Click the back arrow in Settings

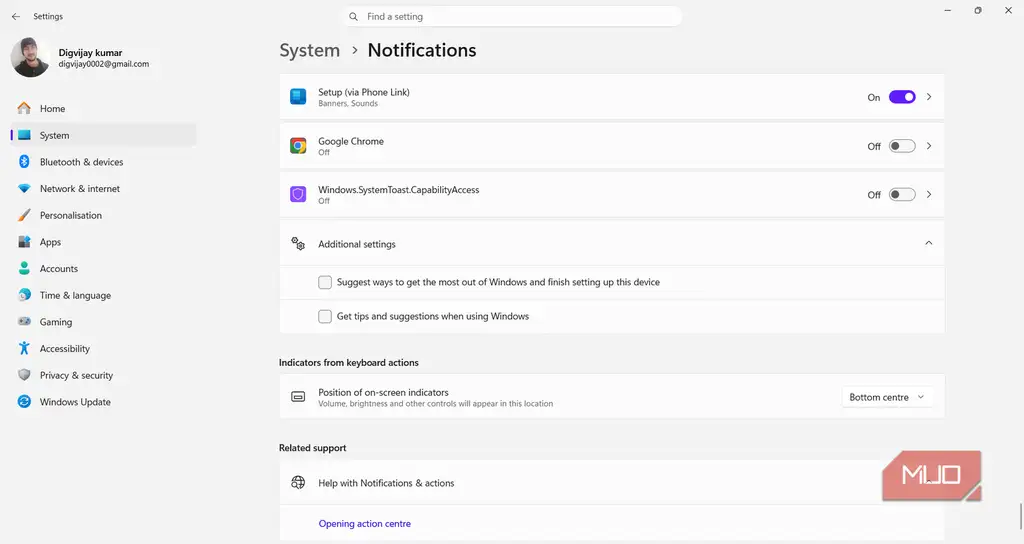pyautogui.click(x=16, y=16)
